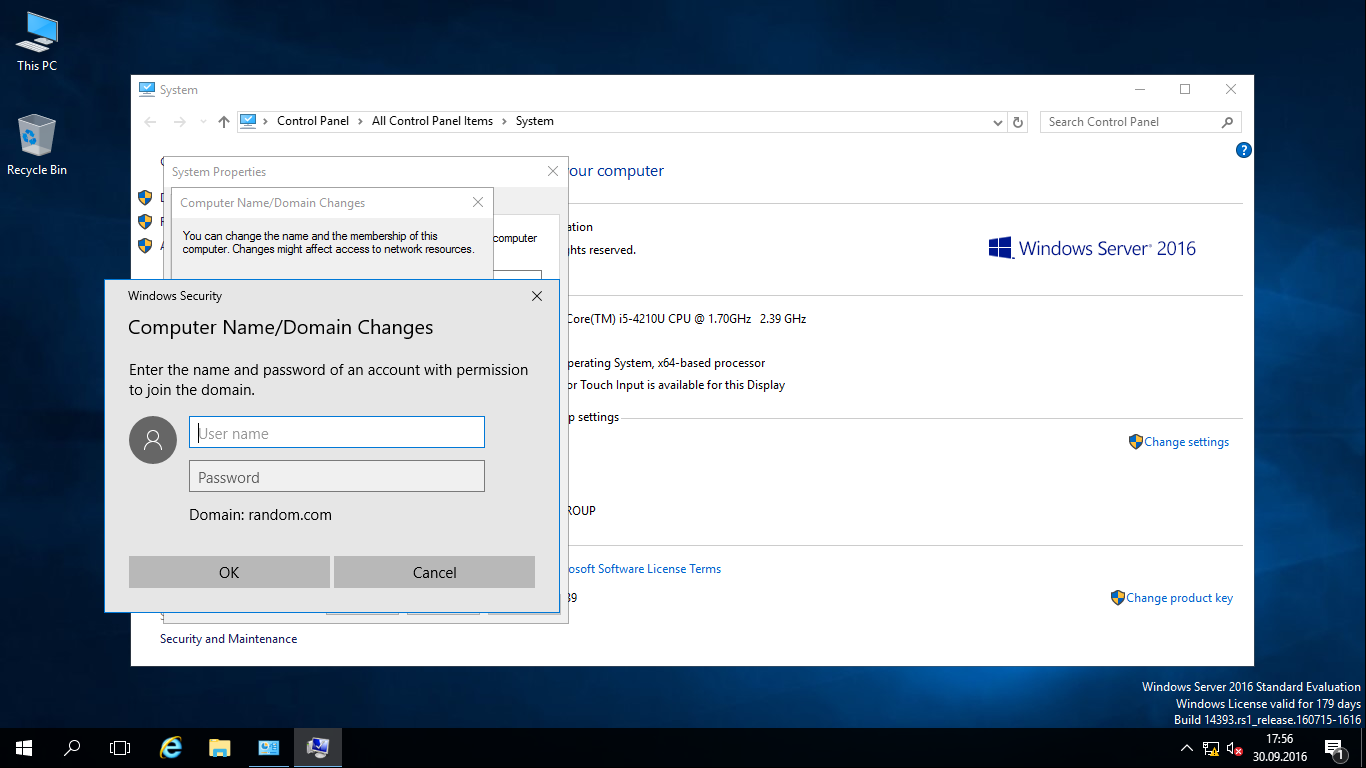
Task: Minimize the System window
Action: (1139, 89)
